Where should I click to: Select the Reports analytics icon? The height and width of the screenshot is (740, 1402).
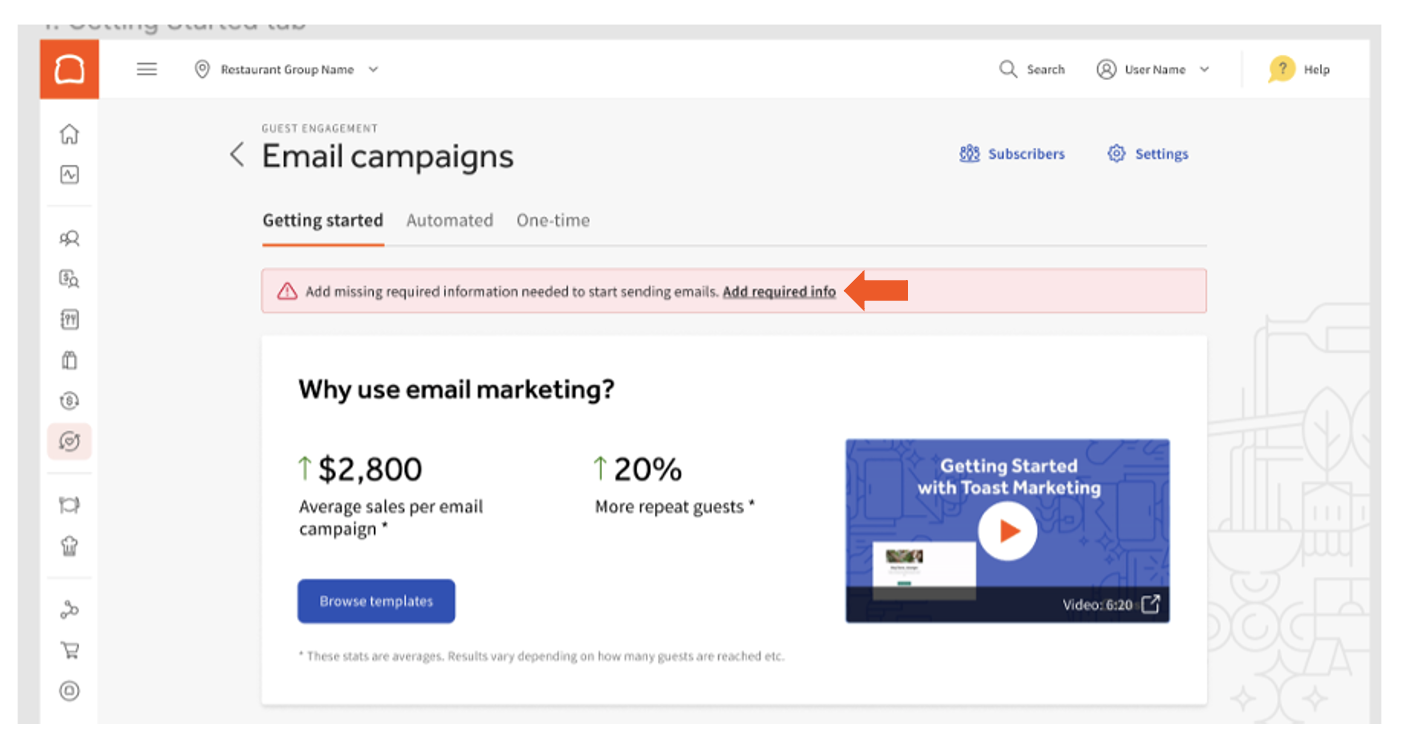69,175
